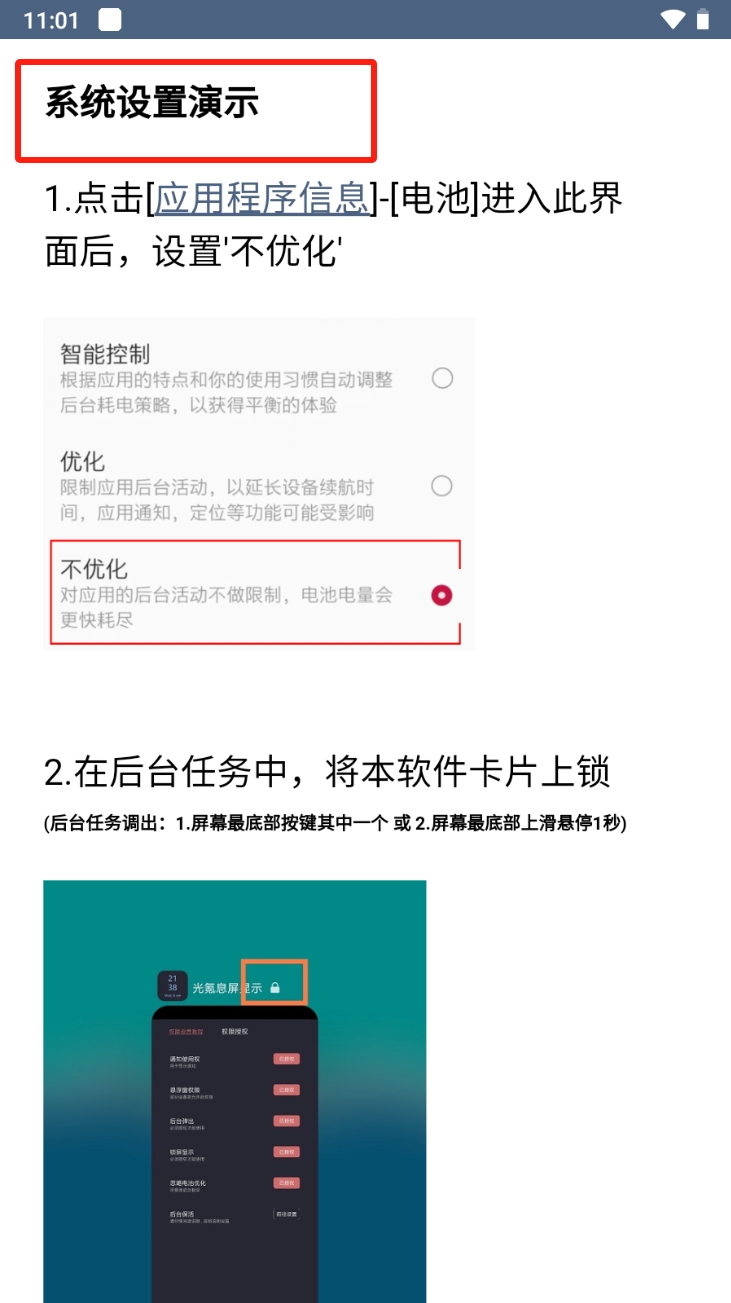
Task: Tap the 系统设置演示 title
Action: (152, 103)
